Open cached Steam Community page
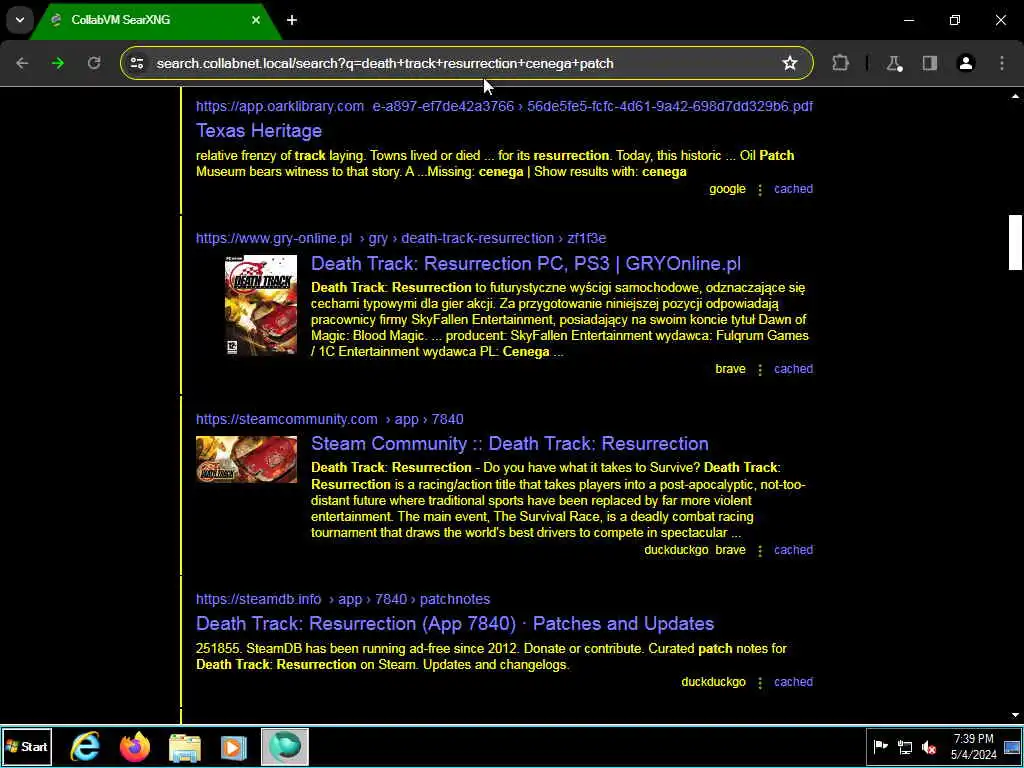 pyautogui.click(x=793, y=550)
